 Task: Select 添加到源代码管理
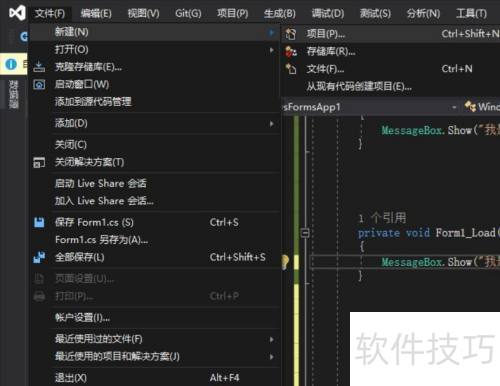tap(155, 102)
